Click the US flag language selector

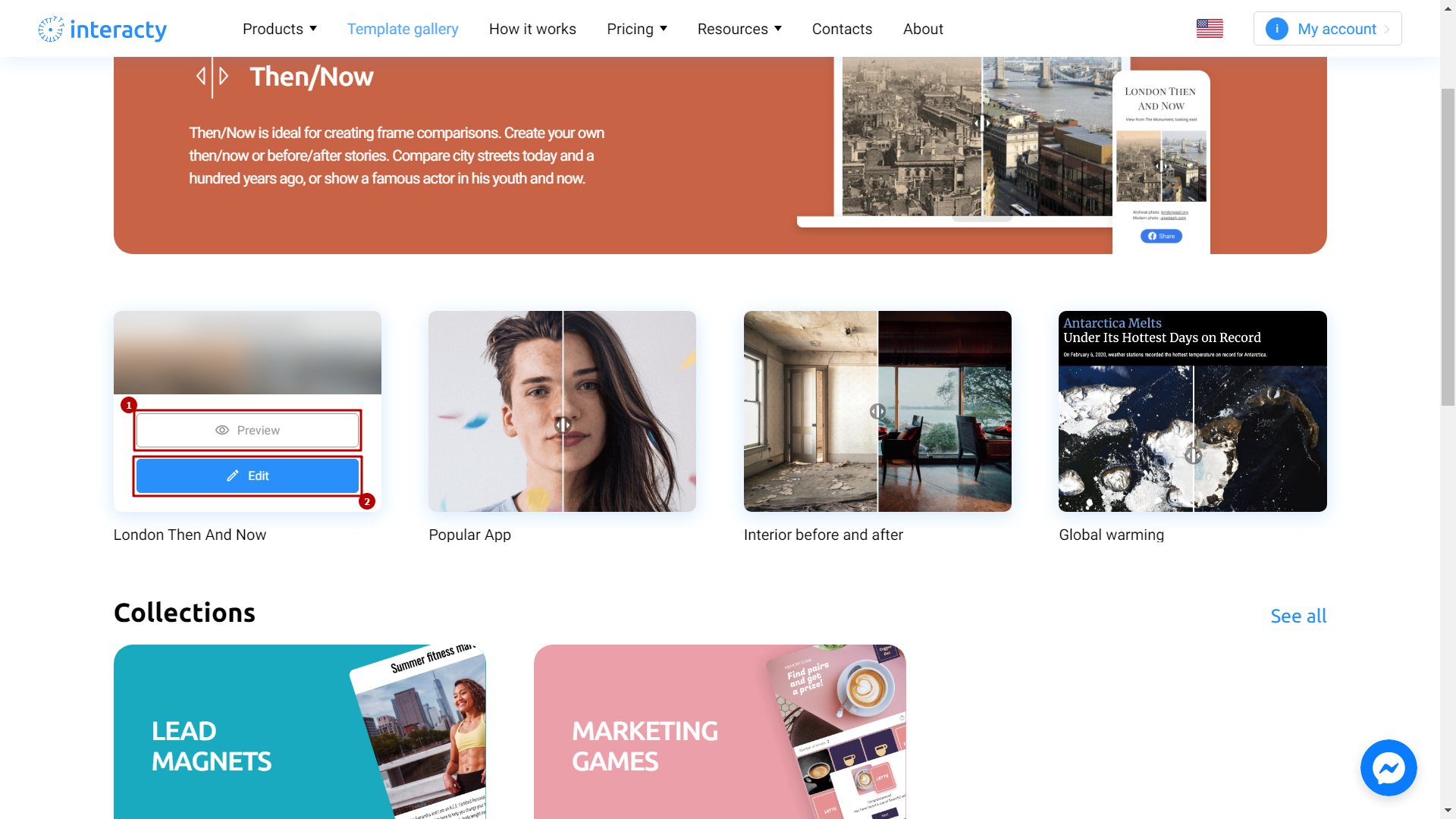[1210, 28]
